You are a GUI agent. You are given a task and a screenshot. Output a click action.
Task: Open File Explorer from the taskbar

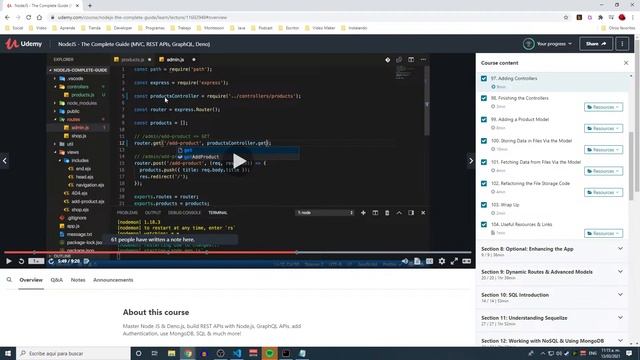[171, 353]
